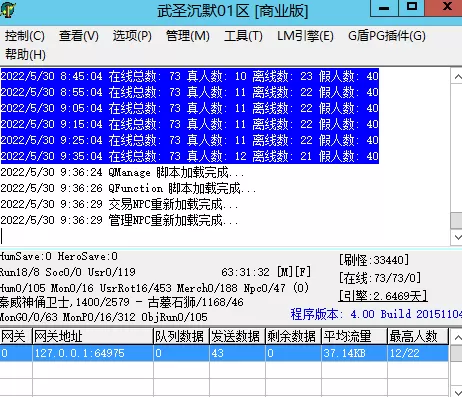Close the 武圣沉默01区 window
Screen dimensions: 462x397
click(444, 8)
